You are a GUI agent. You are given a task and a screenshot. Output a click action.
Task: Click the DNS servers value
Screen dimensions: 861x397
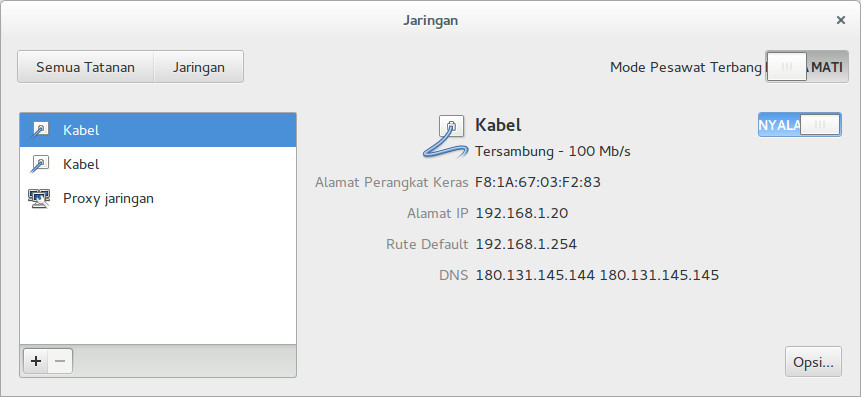click(x=597, y=275)
